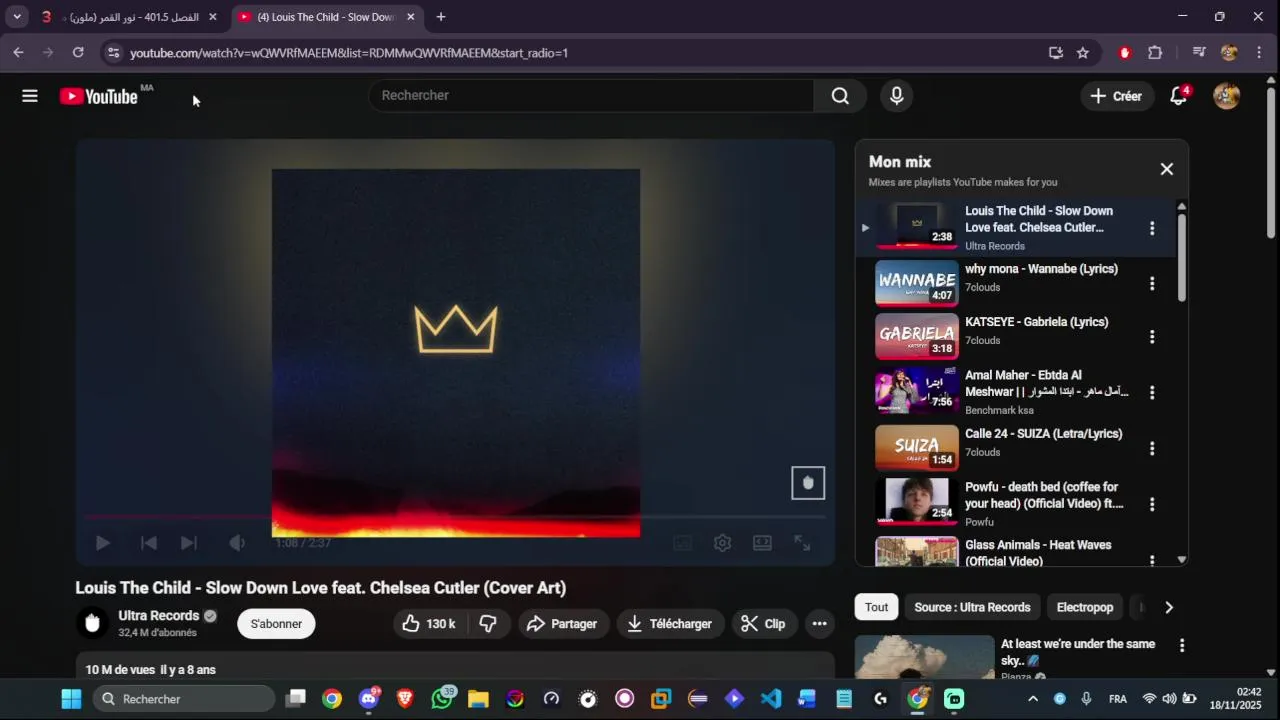This screenshot has height=720, width=1280.
Task: Open WhatsApp from the taskbar
Action: [442, 699]
